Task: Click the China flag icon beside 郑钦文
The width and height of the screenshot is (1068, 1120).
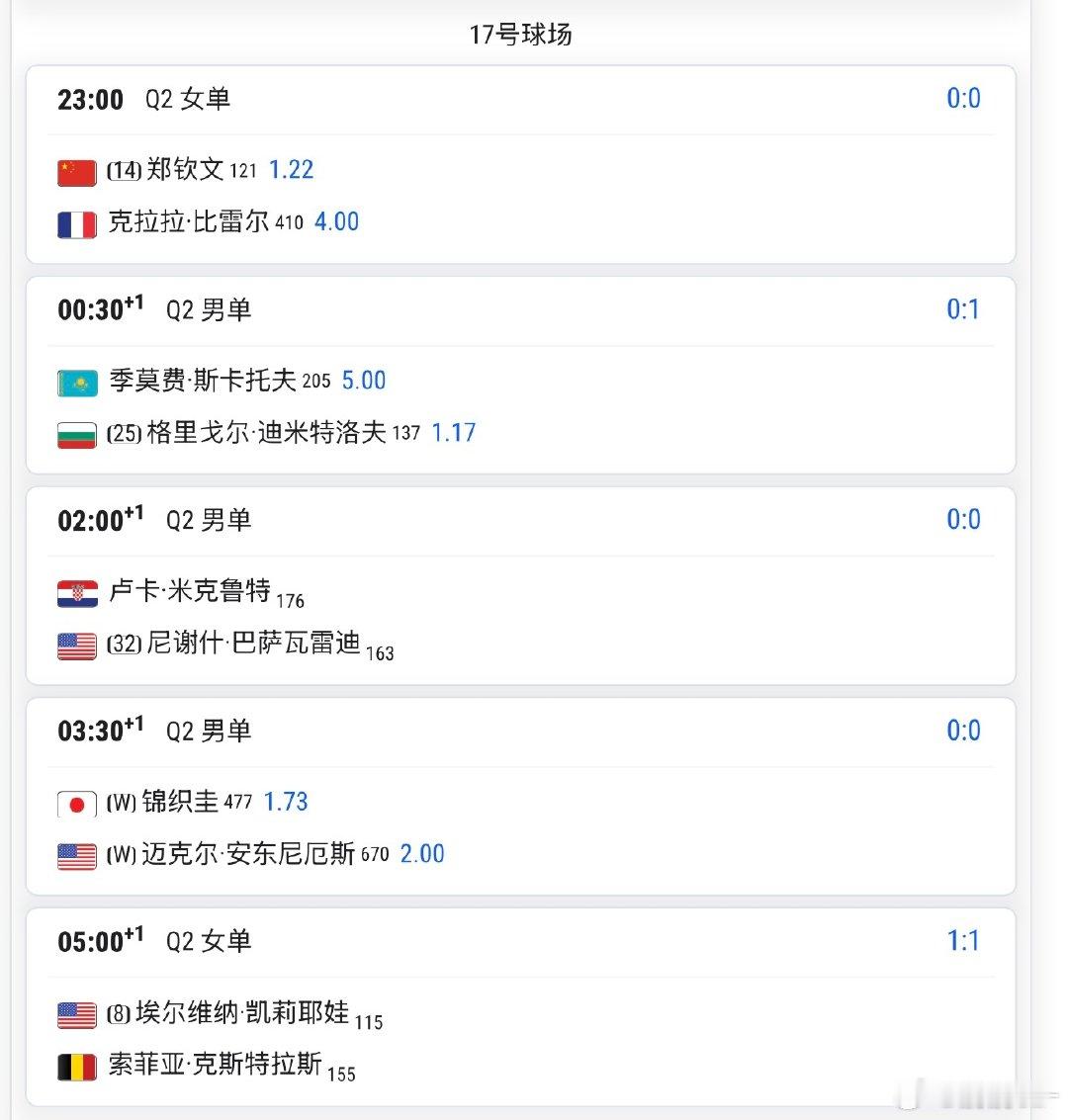Action: coord(77,173)
